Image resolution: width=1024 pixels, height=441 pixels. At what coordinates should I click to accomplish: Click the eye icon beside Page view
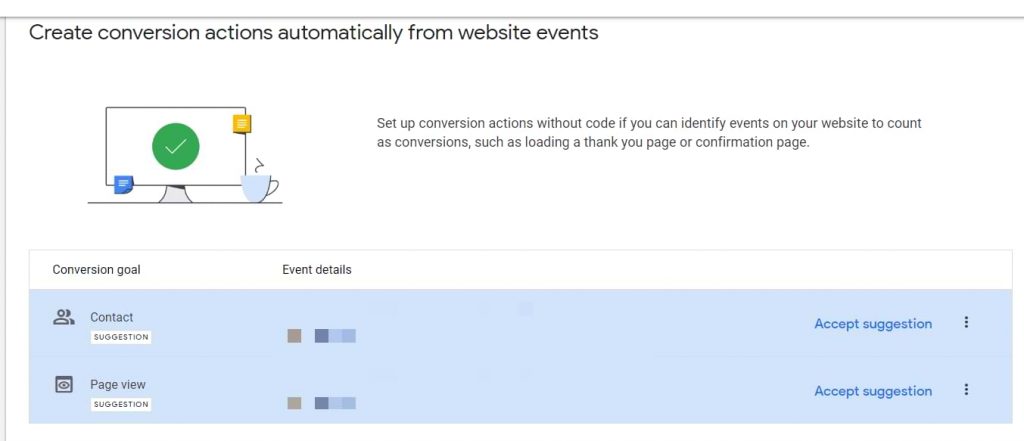64,384
